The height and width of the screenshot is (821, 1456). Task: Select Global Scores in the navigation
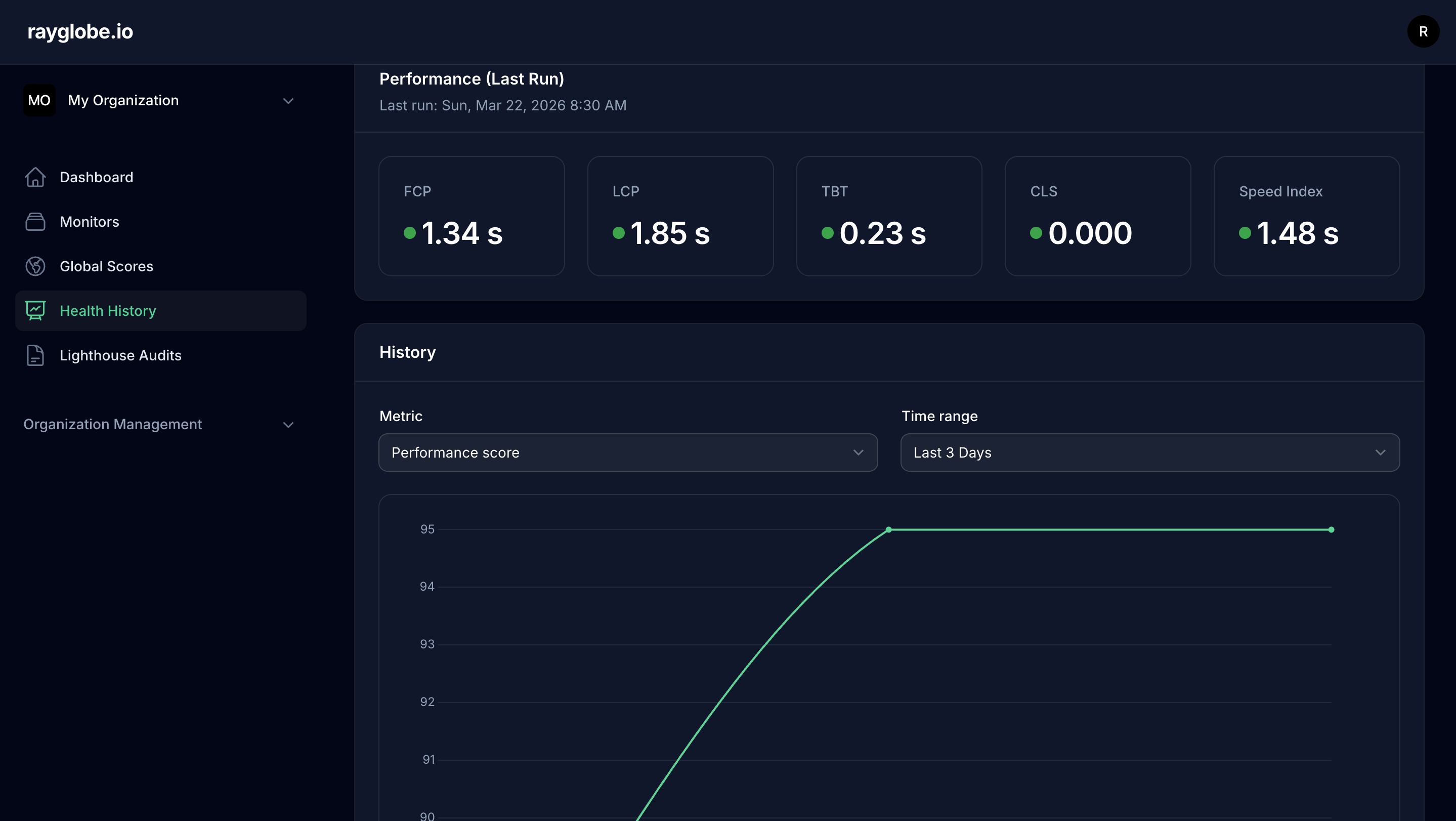coord(106,266)
